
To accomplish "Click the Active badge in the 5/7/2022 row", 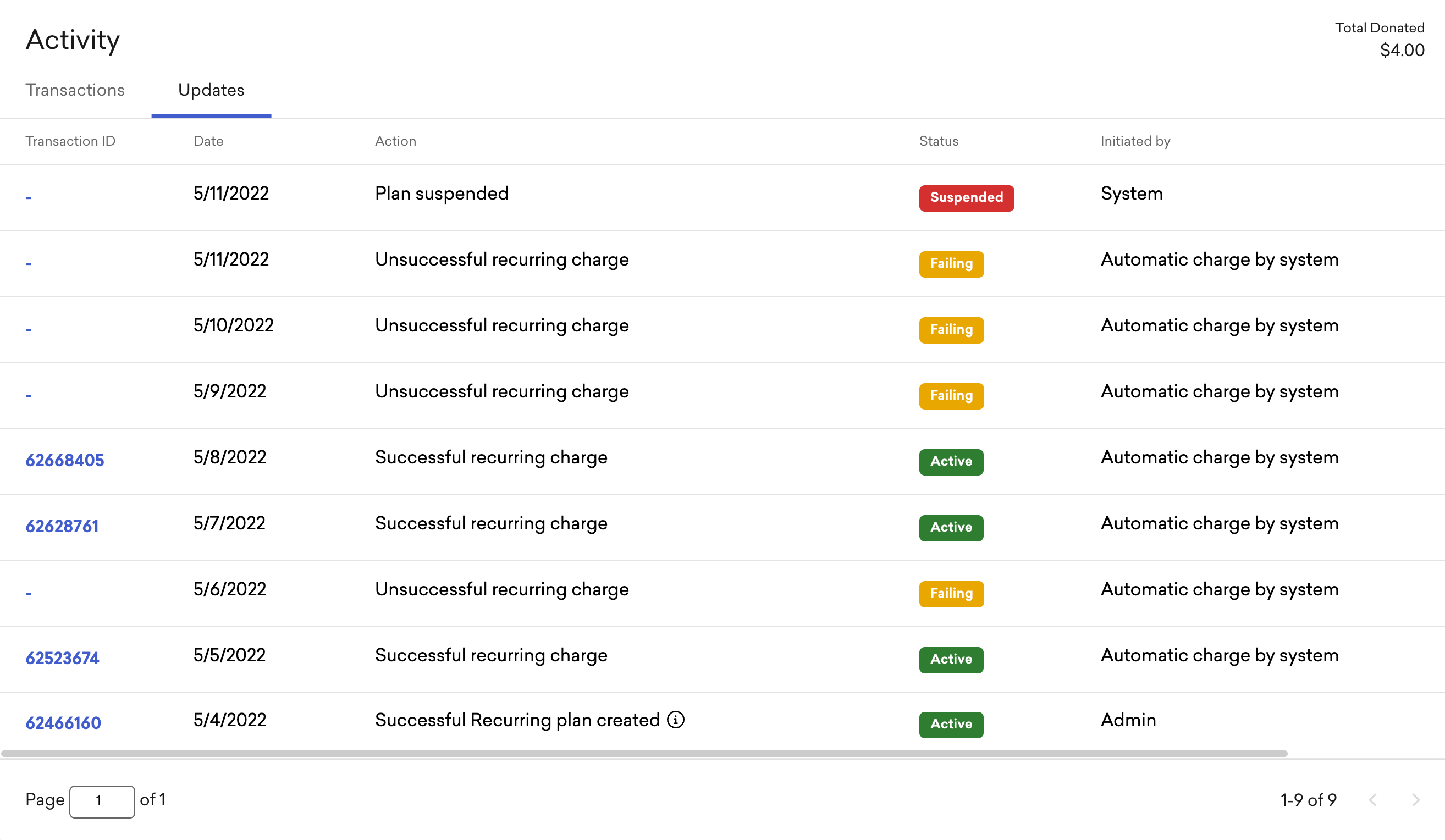I will click(951, 528).
